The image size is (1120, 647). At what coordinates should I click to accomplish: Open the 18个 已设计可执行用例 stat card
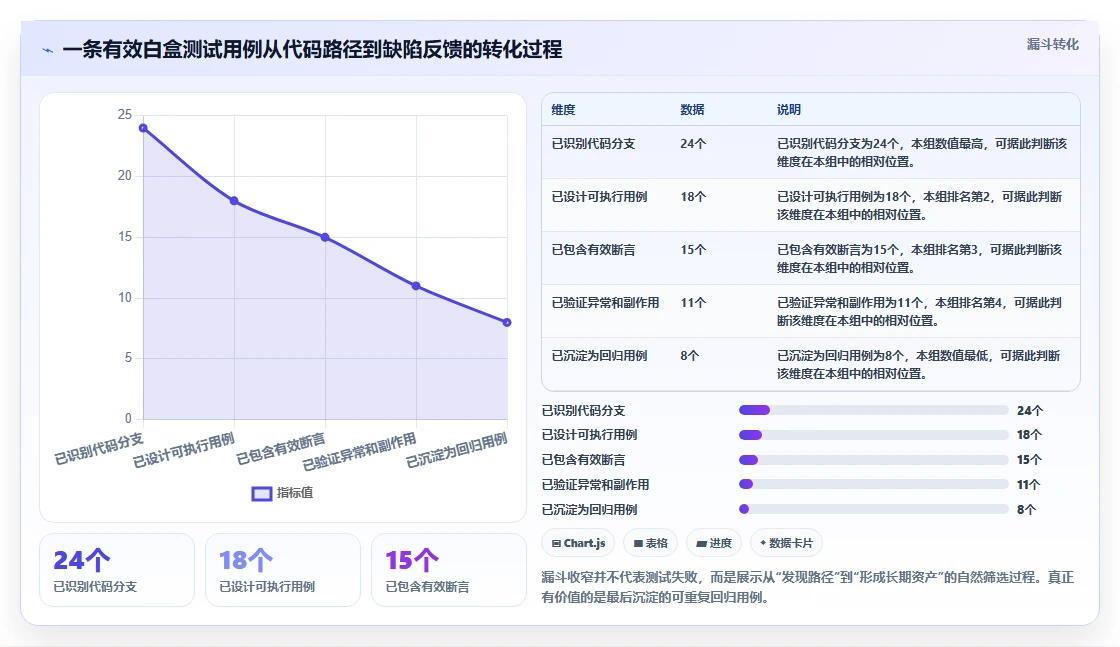pyautogui.click(x=283, y=570)
